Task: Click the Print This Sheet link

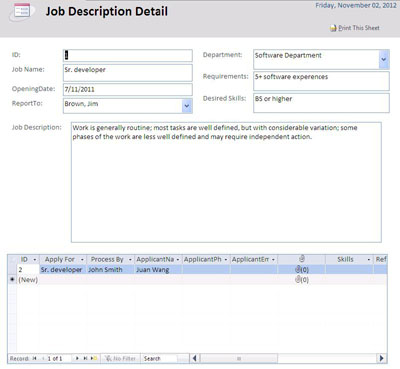Action: pyautogui.click(x=355, y=28)
